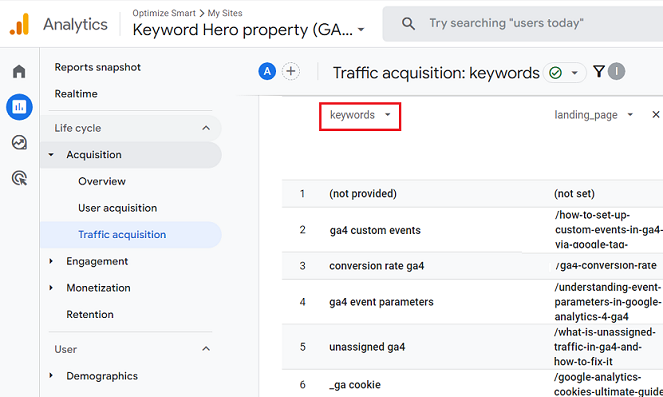
Task: Click the 'conversion rate ga4' keyword
Action: click(376, 266)
